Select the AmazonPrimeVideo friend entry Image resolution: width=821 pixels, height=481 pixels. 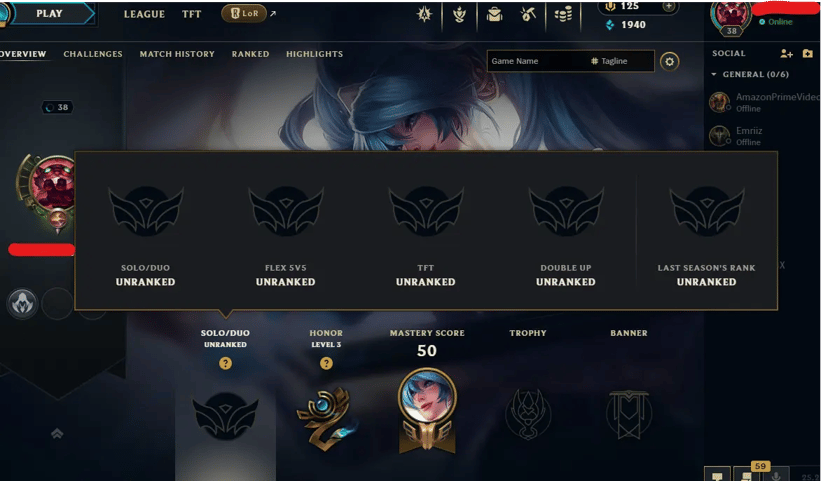763,102
